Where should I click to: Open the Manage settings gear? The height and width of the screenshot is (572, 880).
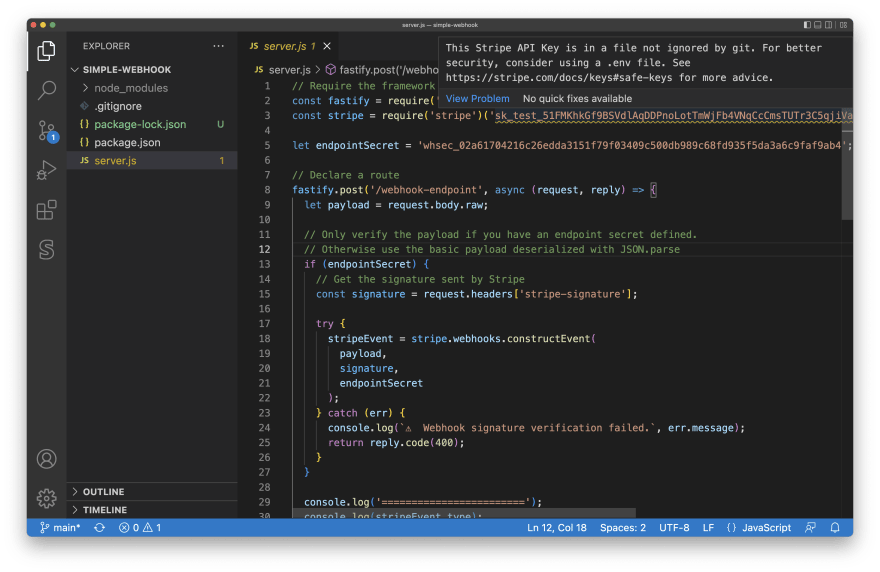pos(46,498)
